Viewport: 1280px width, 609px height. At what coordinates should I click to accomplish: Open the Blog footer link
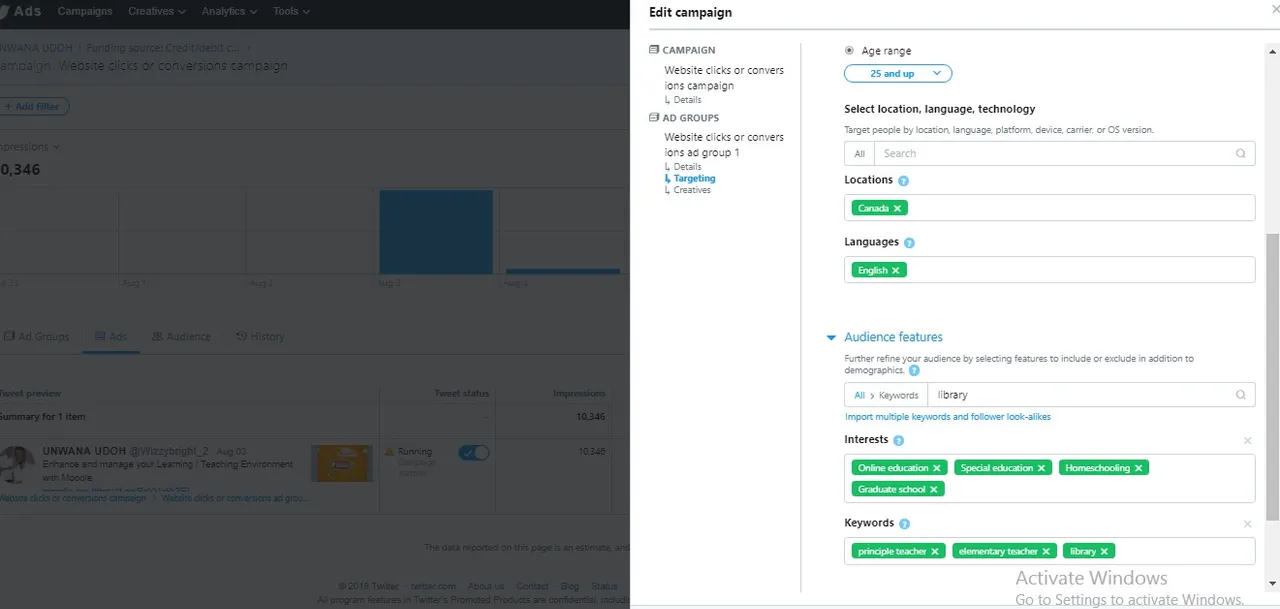pos(570,586)
